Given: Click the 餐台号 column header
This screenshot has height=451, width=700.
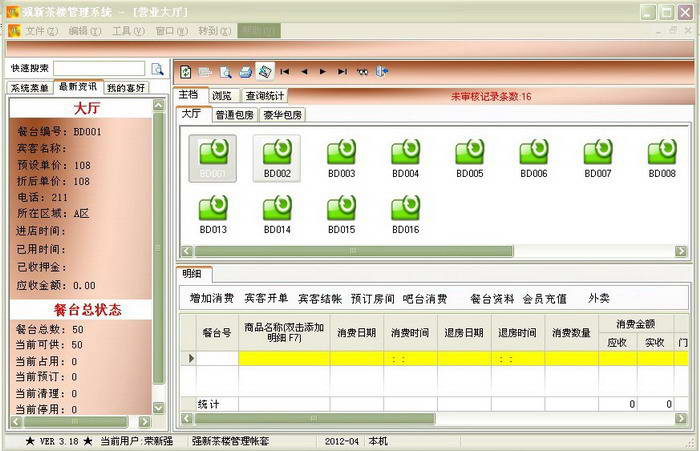Looking at the screenshot, I should [217, 333].
